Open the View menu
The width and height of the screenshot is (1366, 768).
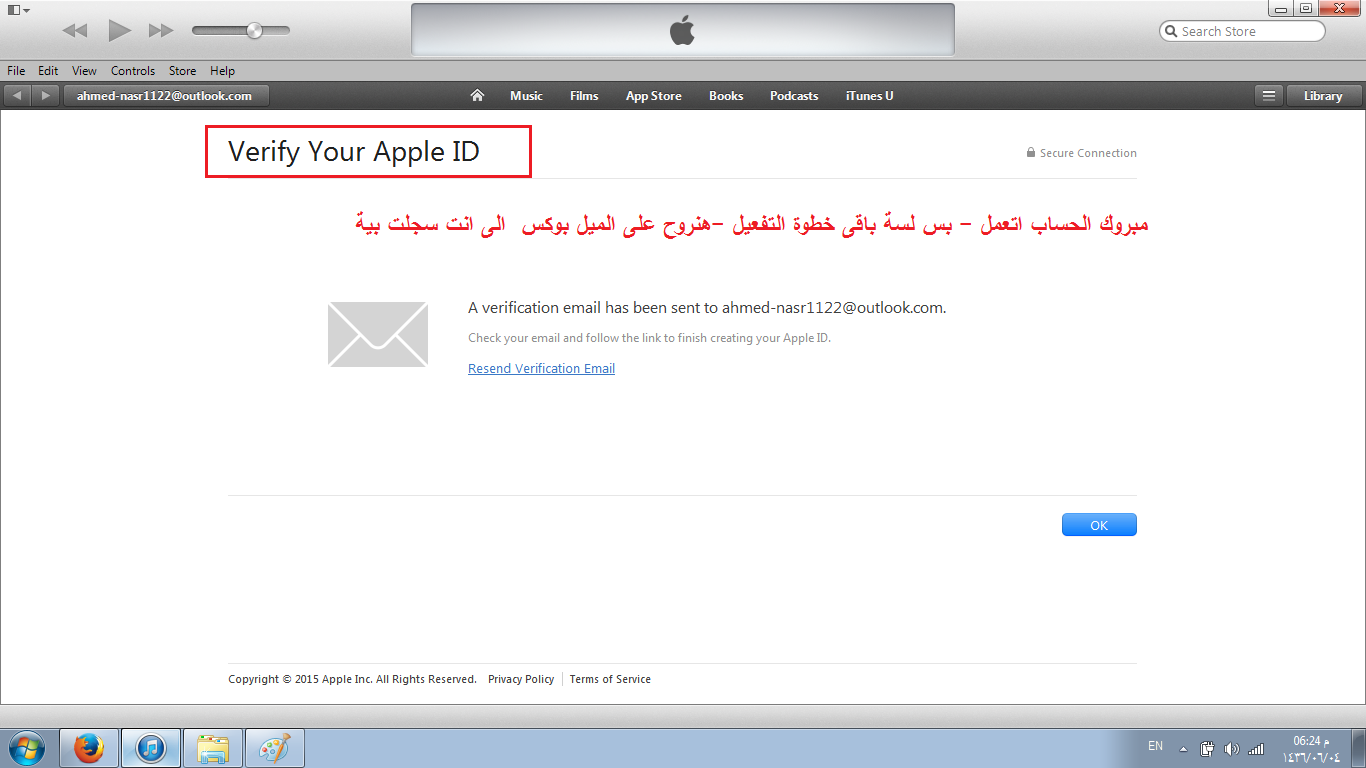click(x=84, y=71)
